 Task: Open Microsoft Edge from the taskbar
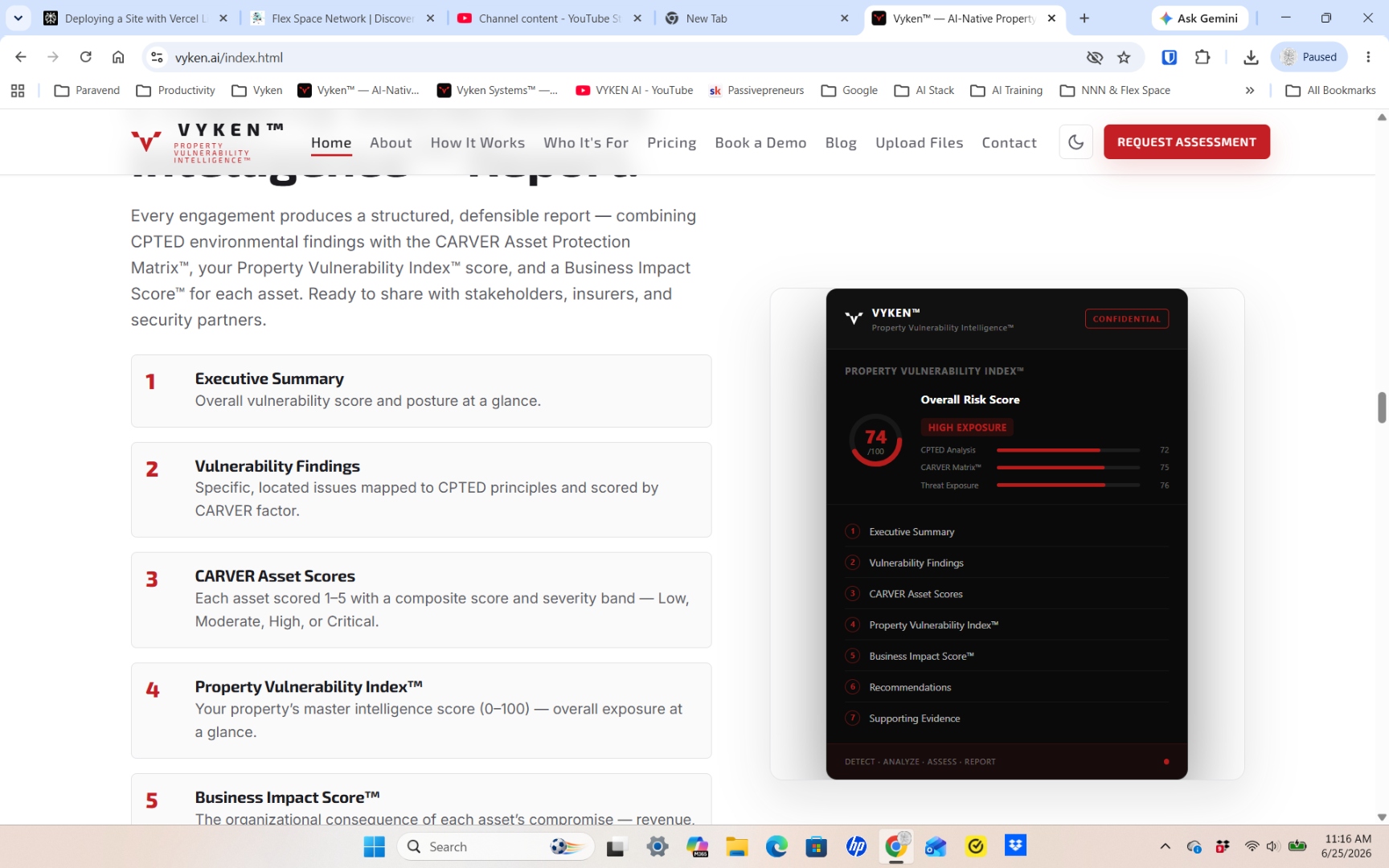(x=776, y=846)
